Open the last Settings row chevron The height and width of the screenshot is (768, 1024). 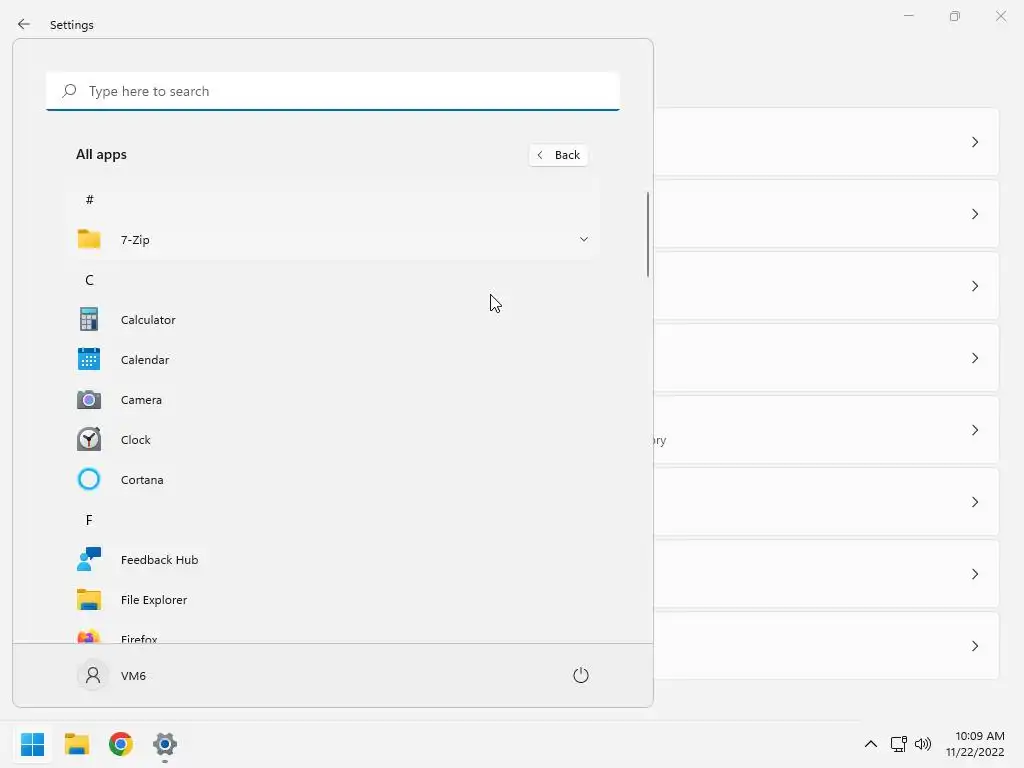[975, 646]
